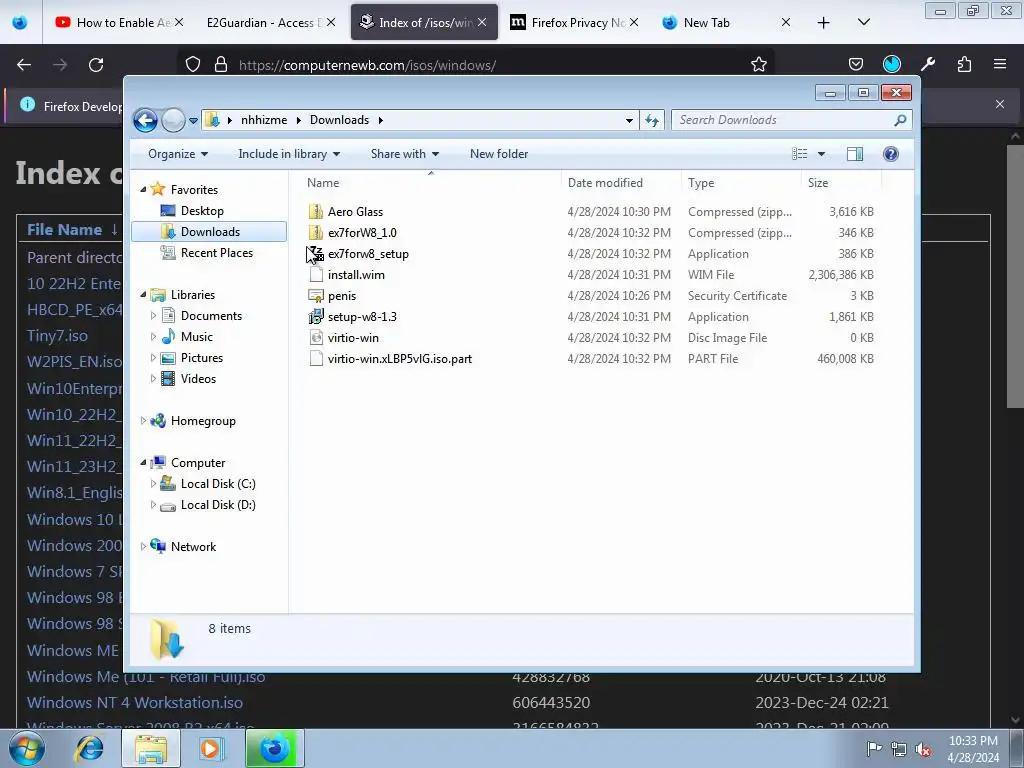Click the refresh button next to the address bar
The width and height of the screenshot is (1024, 768).
point(652,120)
